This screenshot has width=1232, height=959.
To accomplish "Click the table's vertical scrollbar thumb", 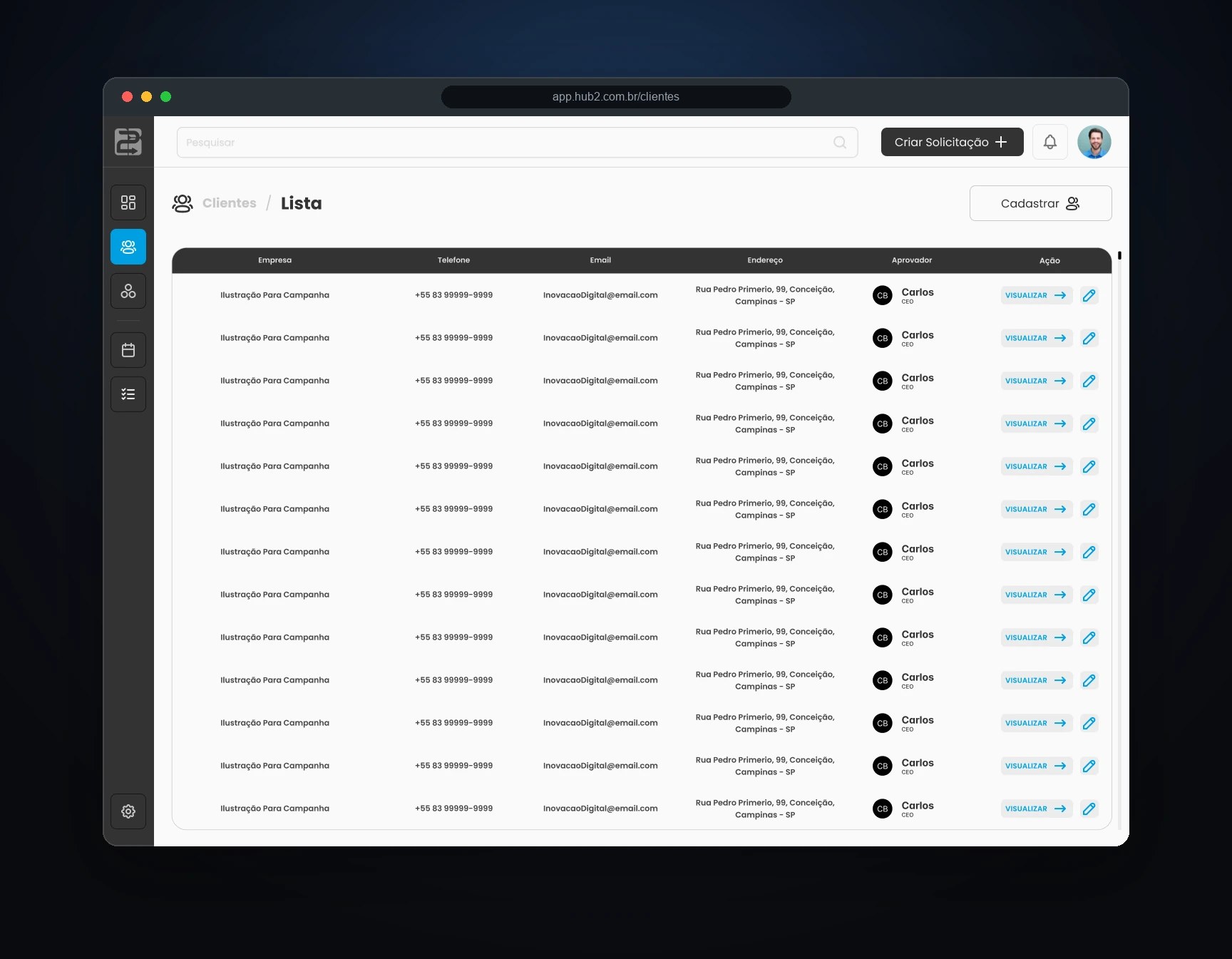I will point(1119,255).
